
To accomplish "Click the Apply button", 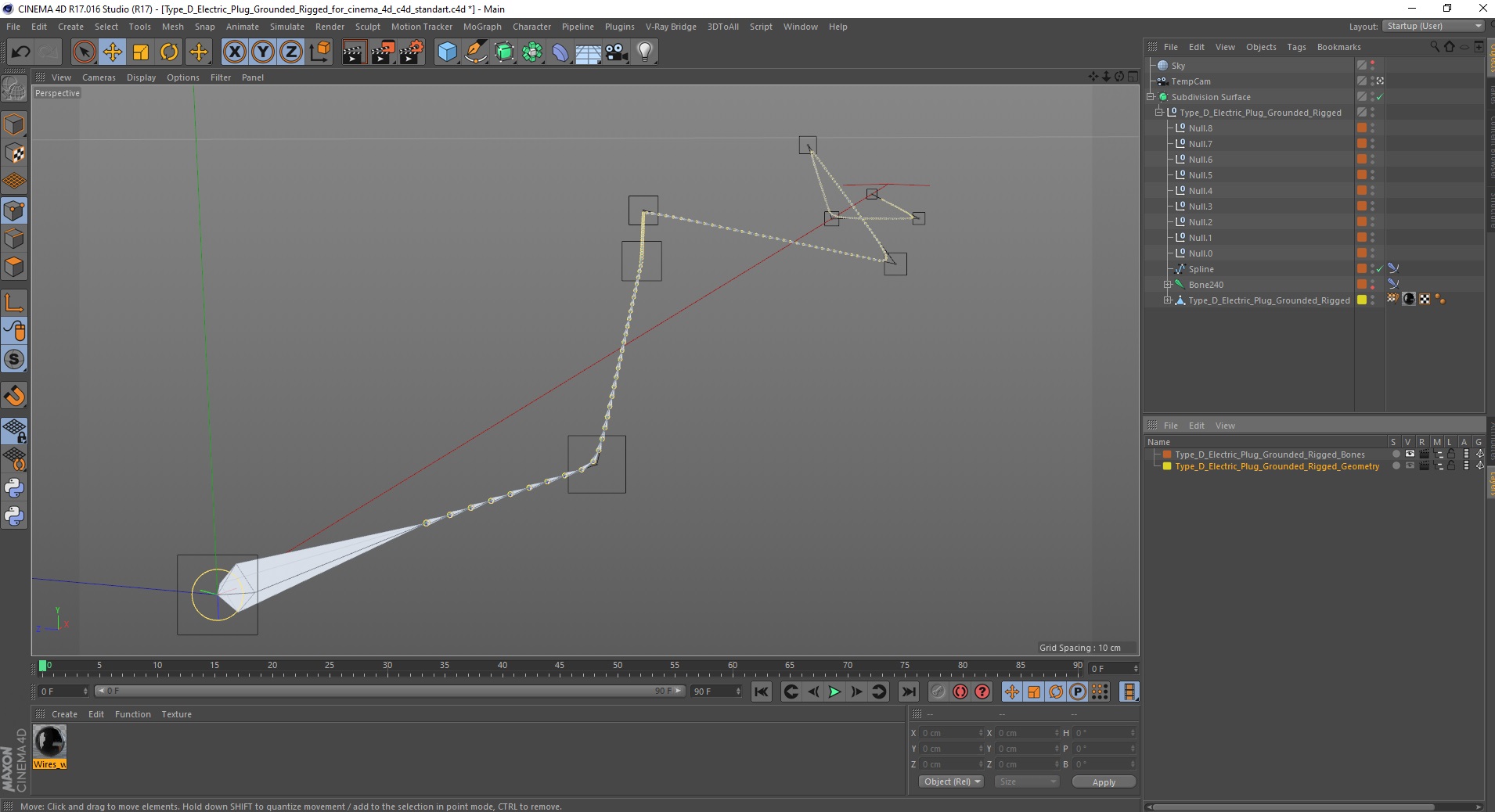I will pyautogui.click(x=1104, y=781).
